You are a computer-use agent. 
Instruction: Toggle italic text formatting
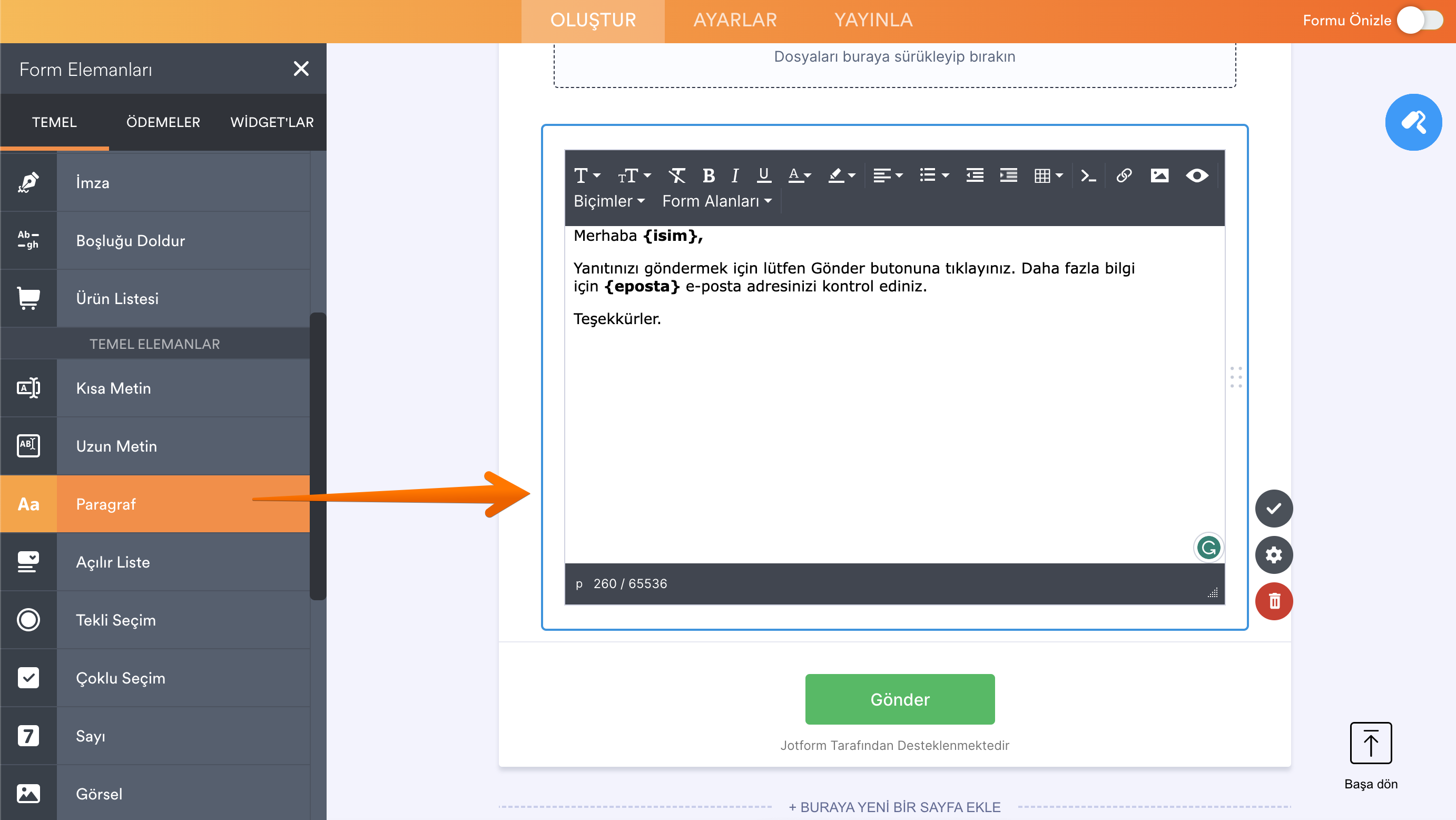tap(735, 176)
